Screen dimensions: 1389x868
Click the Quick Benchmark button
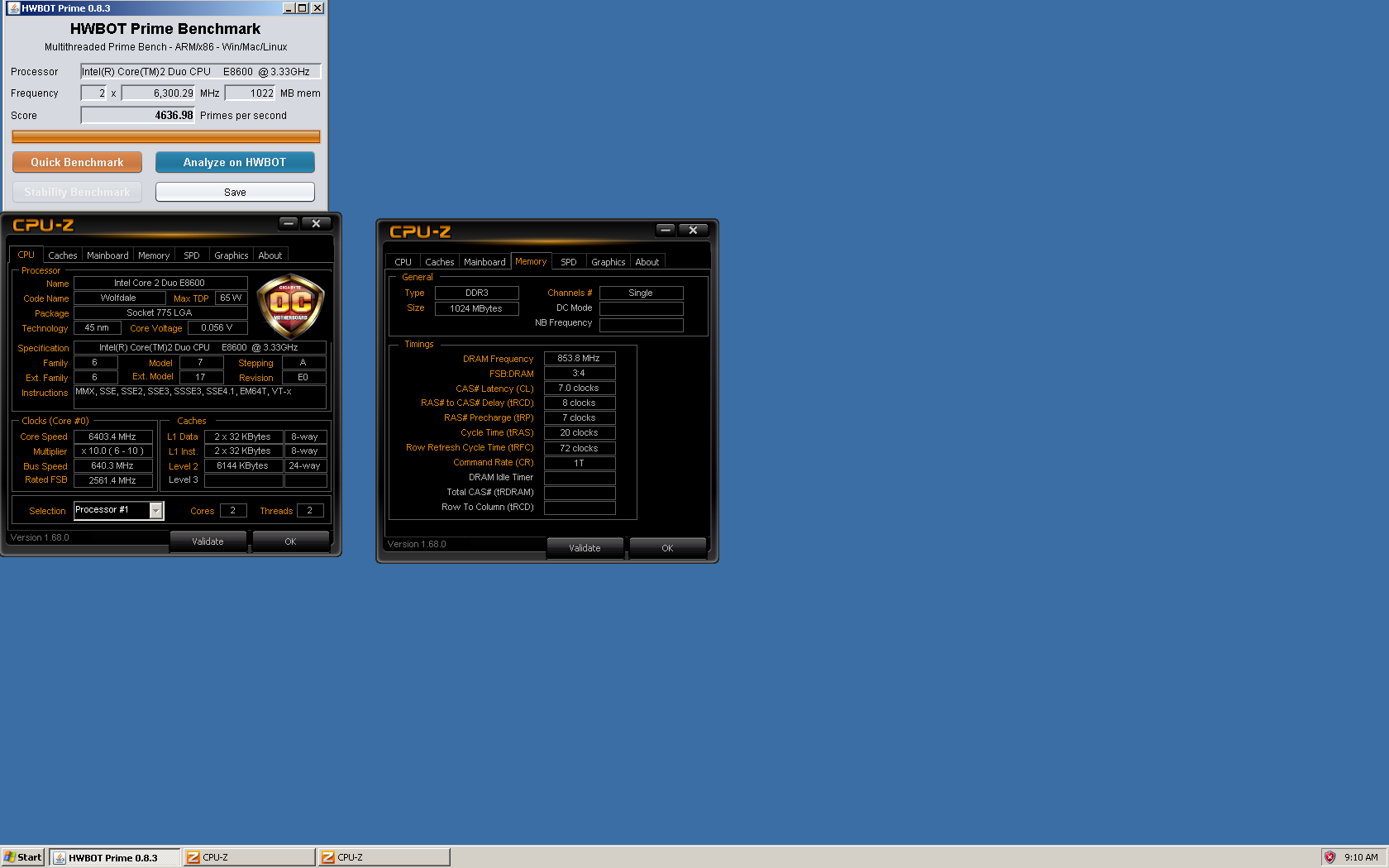tap(77, 162)
